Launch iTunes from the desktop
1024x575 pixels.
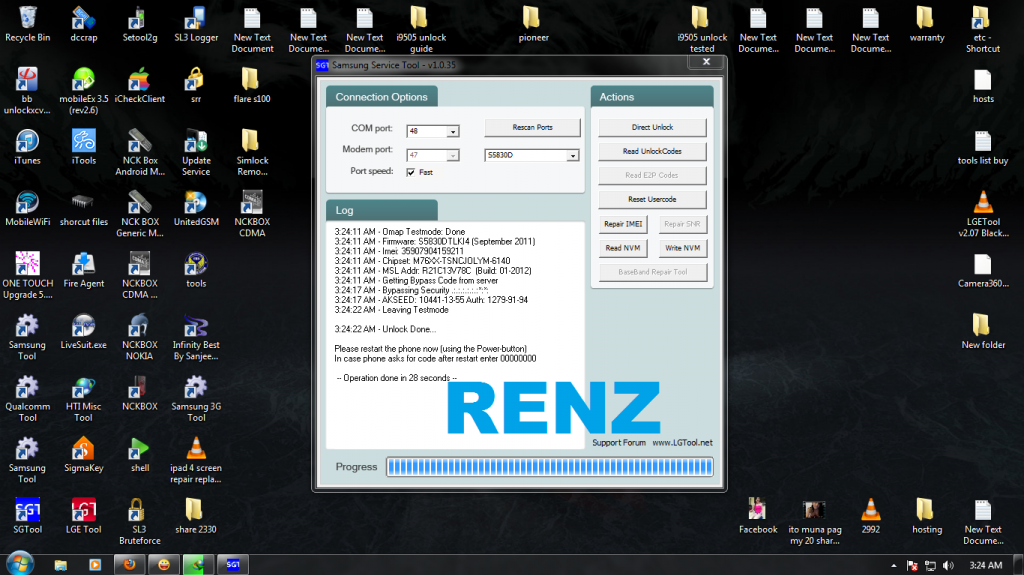pyautogui.click(x=27, y=148)
